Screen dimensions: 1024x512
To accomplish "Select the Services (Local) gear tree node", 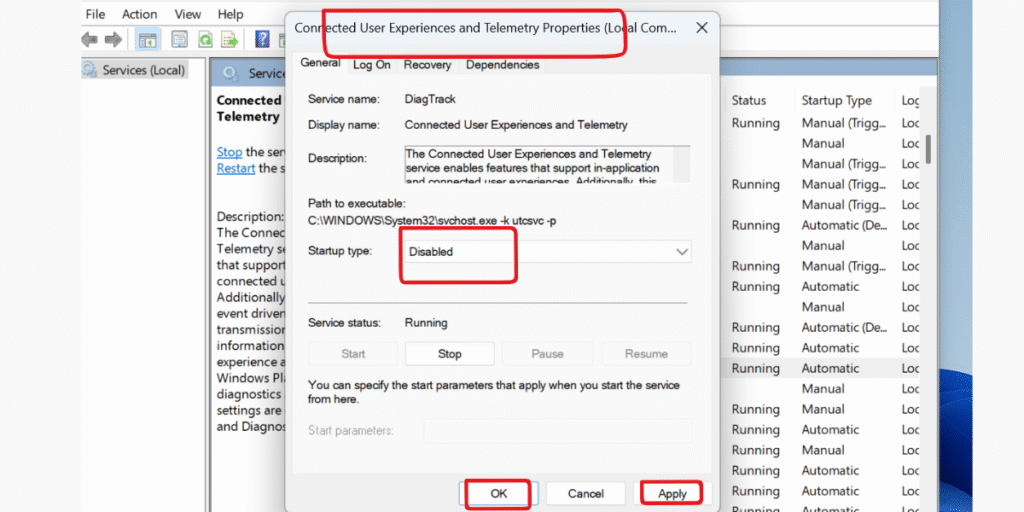I will pos(135,70).
